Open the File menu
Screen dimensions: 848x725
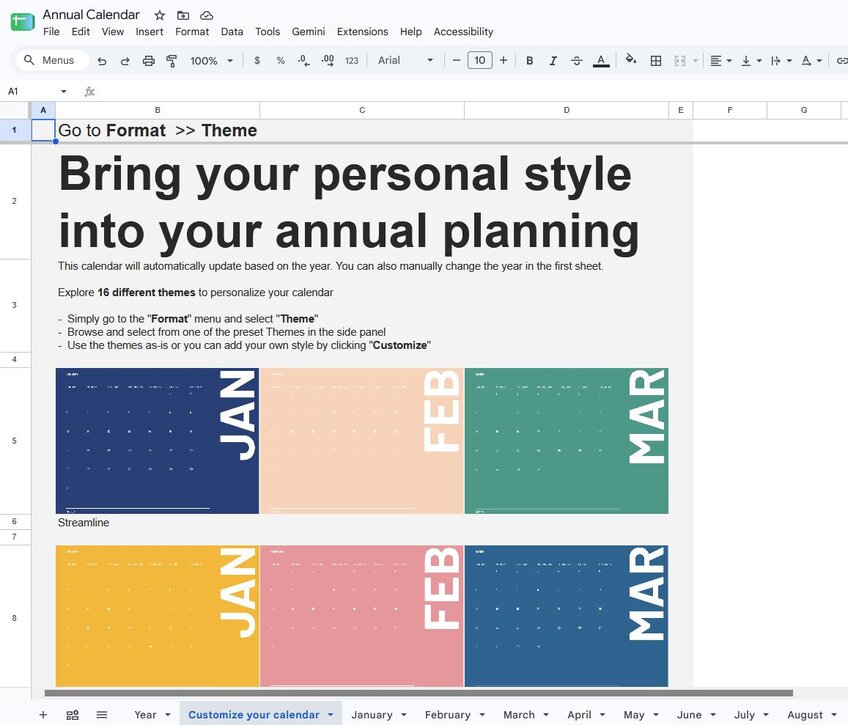click(51, 32)
